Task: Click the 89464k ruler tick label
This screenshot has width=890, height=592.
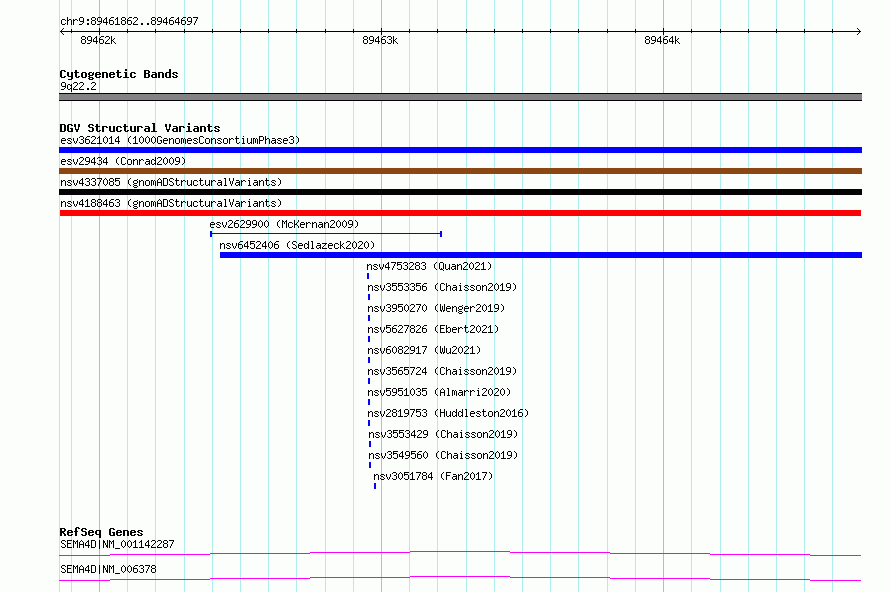Action: click(x=662, y=40)
